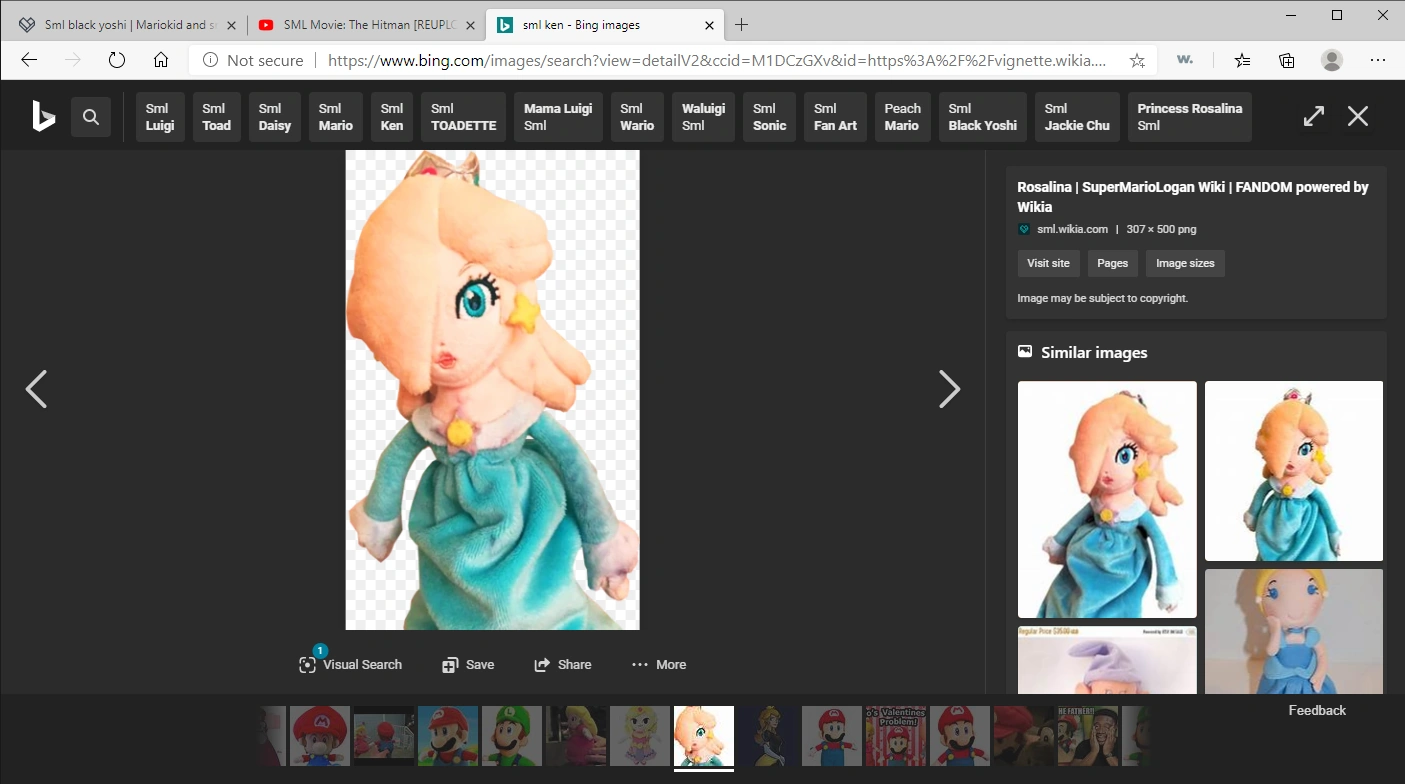Open the browser home page
This screenshot has height=784, width=1405.
coord(161,60)
